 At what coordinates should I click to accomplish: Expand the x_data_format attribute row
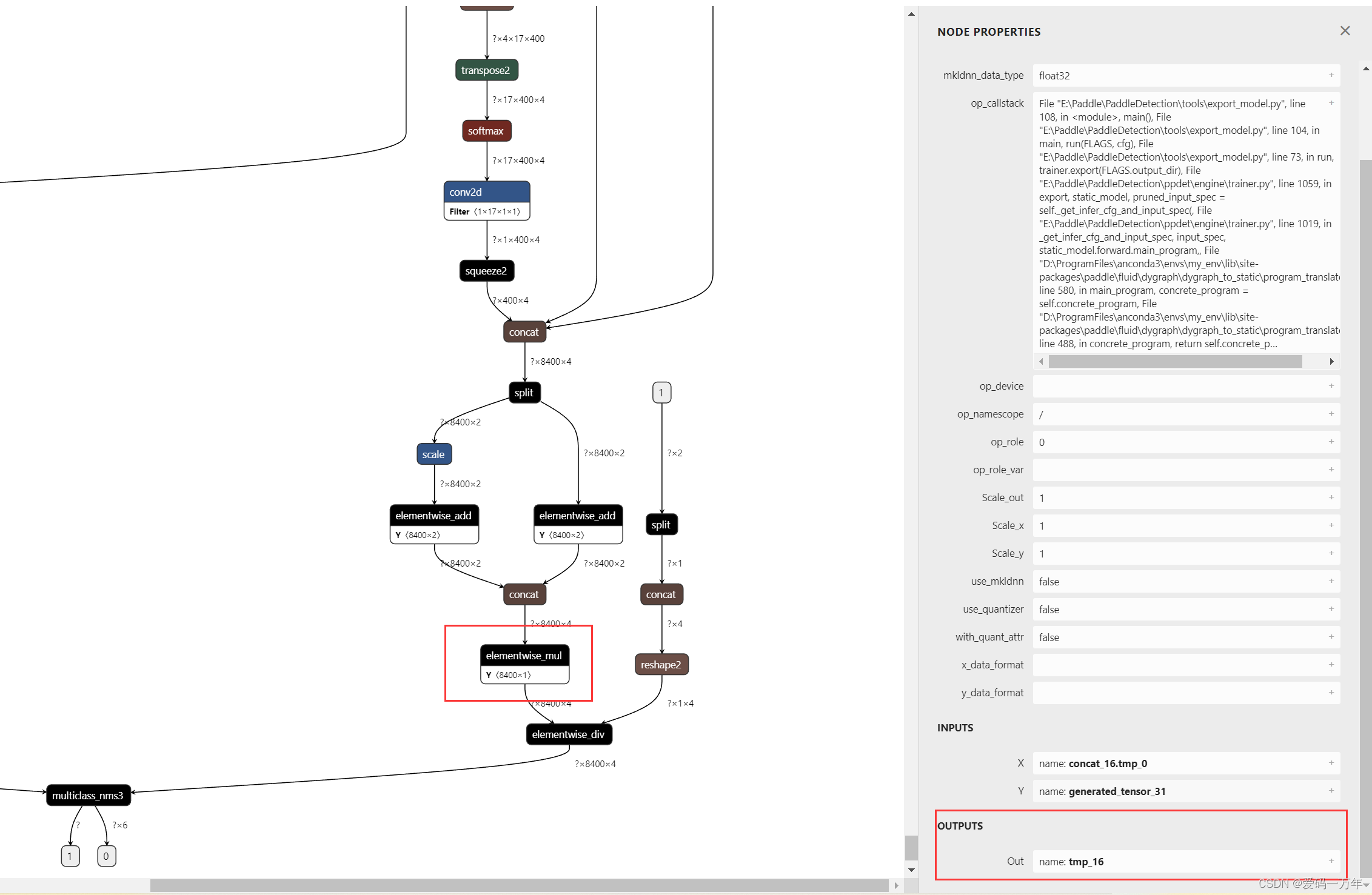click(x=1331, y=665)
